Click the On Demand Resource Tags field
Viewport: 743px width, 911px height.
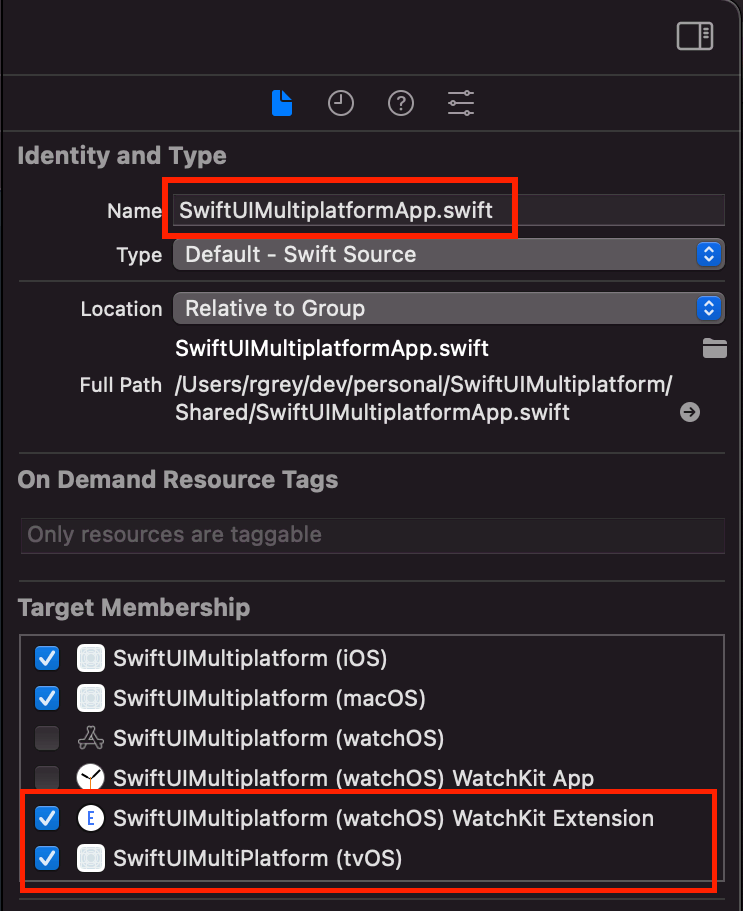click(372, 535)
